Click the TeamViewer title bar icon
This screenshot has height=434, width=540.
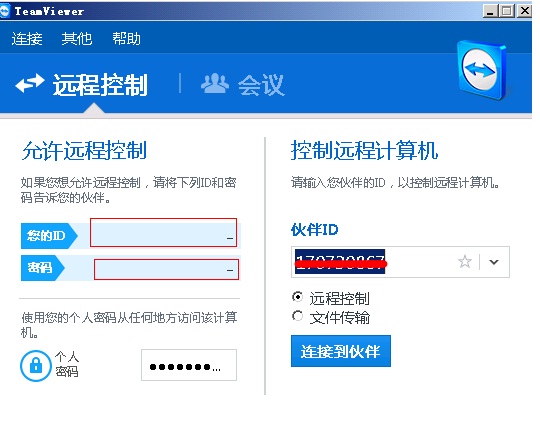pyautogui.click(x=5, y=11)
